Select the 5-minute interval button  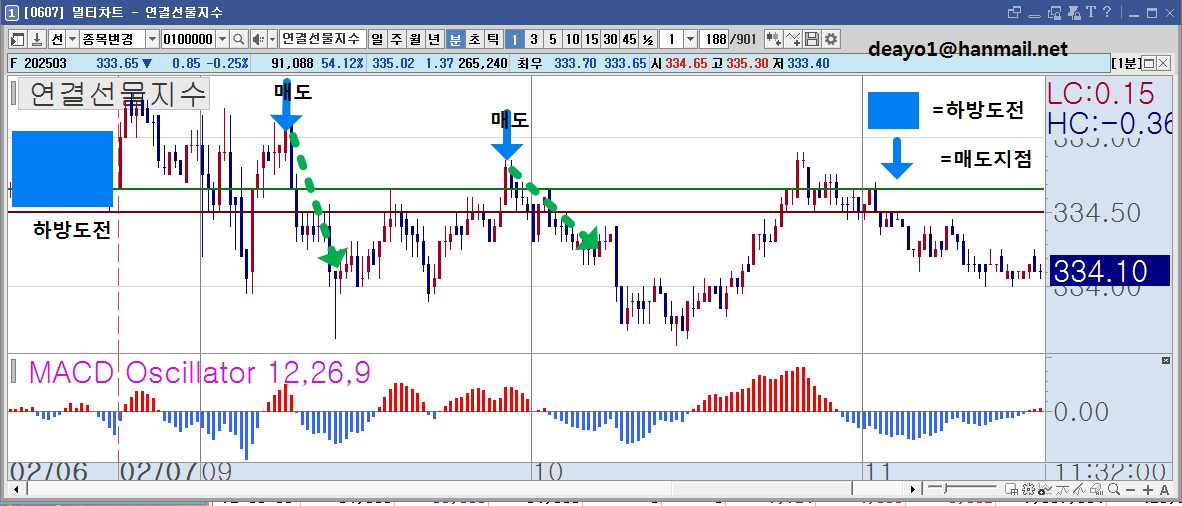pyautogui.click(x=553, y=39)
